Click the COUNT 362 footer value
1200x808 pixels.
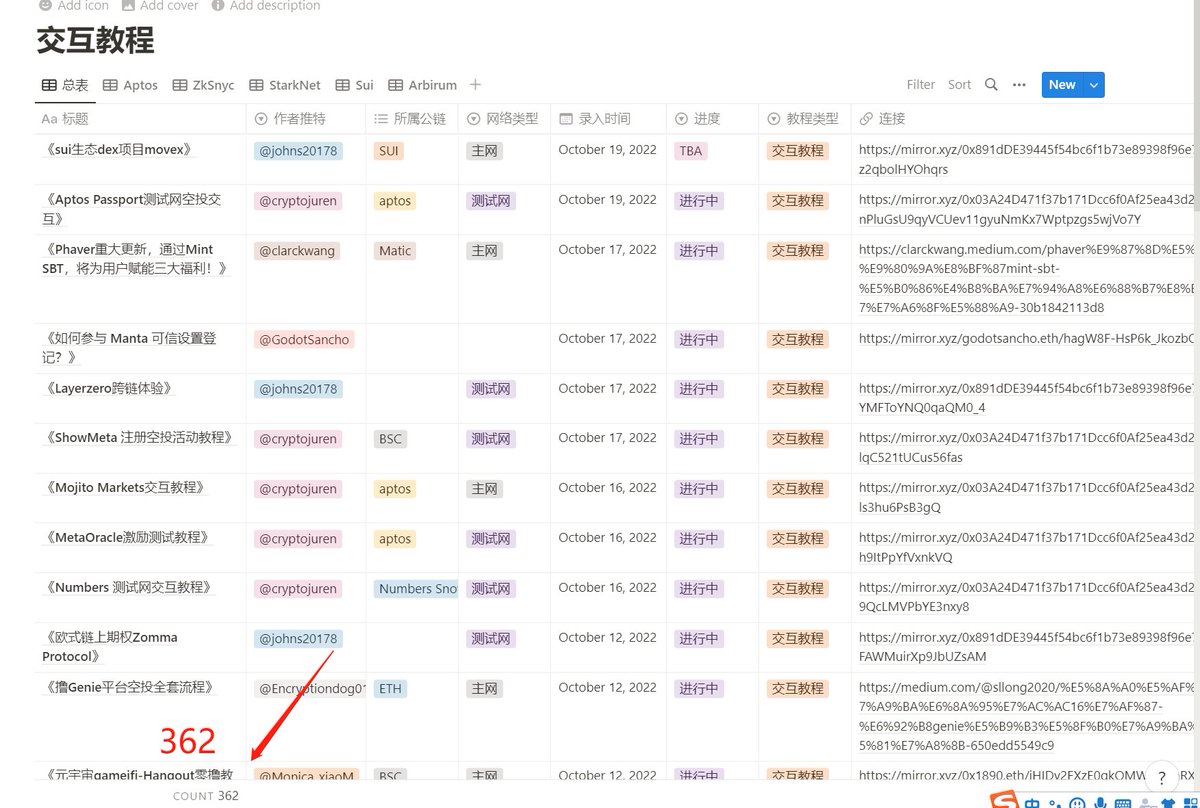(206, 796)
